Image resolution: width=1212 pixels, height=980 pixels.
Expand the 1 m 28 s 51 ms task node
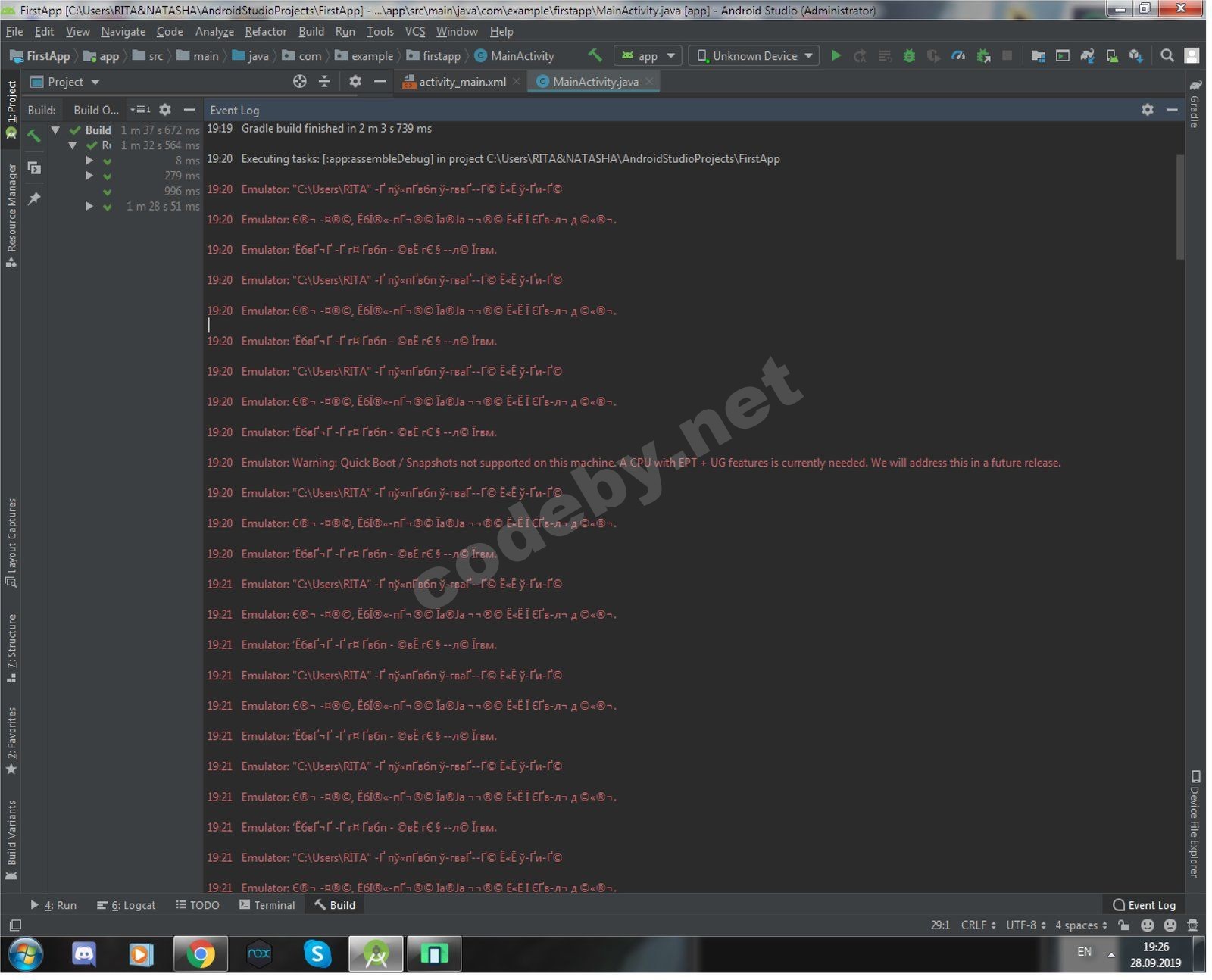pos(89,206)
